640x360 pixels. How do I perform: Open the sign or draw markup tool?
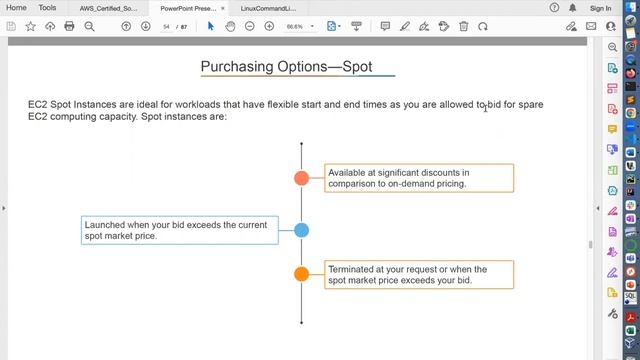(424, 27)
